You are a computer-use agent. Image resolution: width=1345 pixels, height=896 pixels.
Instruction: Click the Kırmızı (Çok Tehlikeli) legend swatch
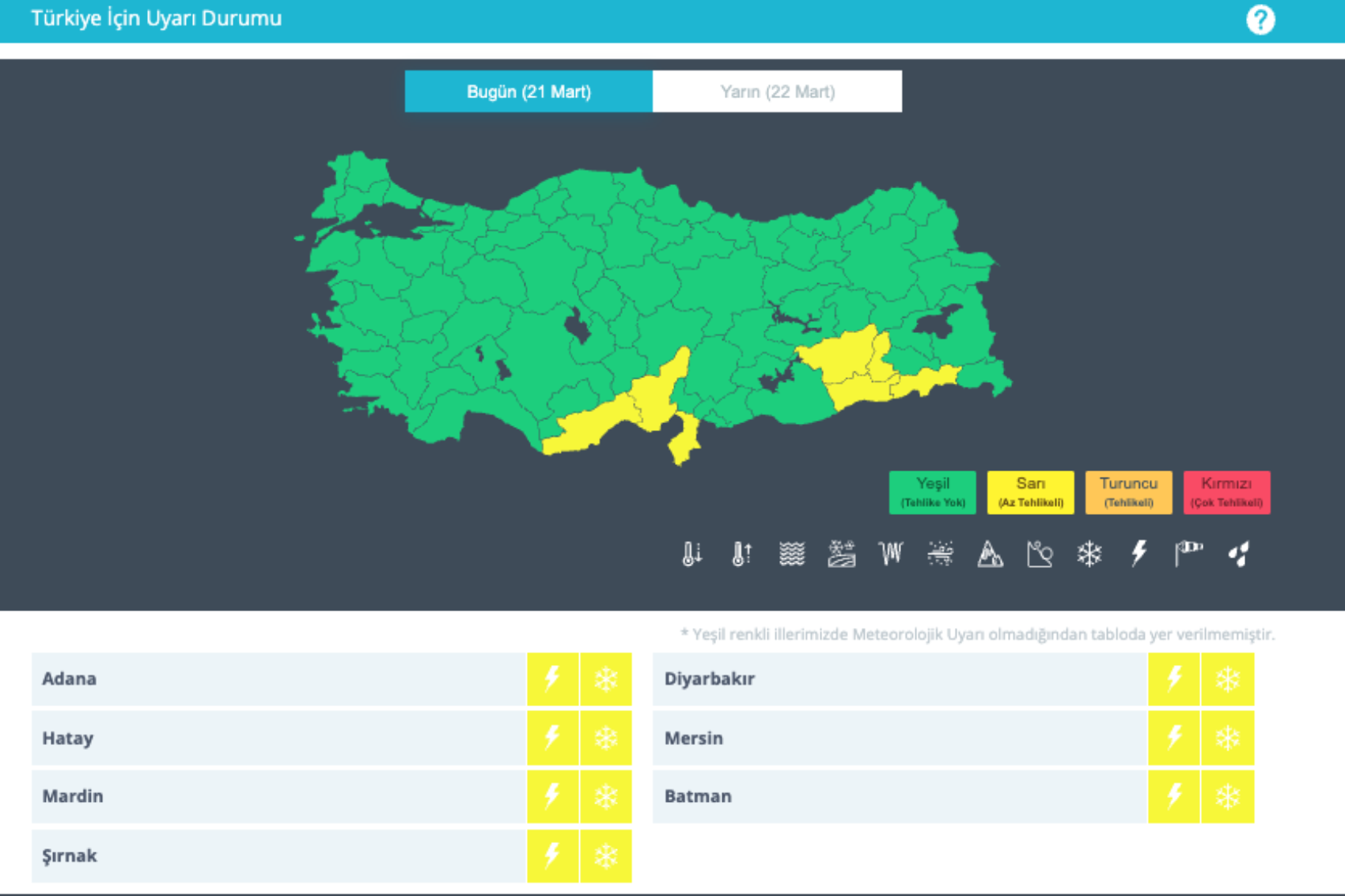[1226, 493]
